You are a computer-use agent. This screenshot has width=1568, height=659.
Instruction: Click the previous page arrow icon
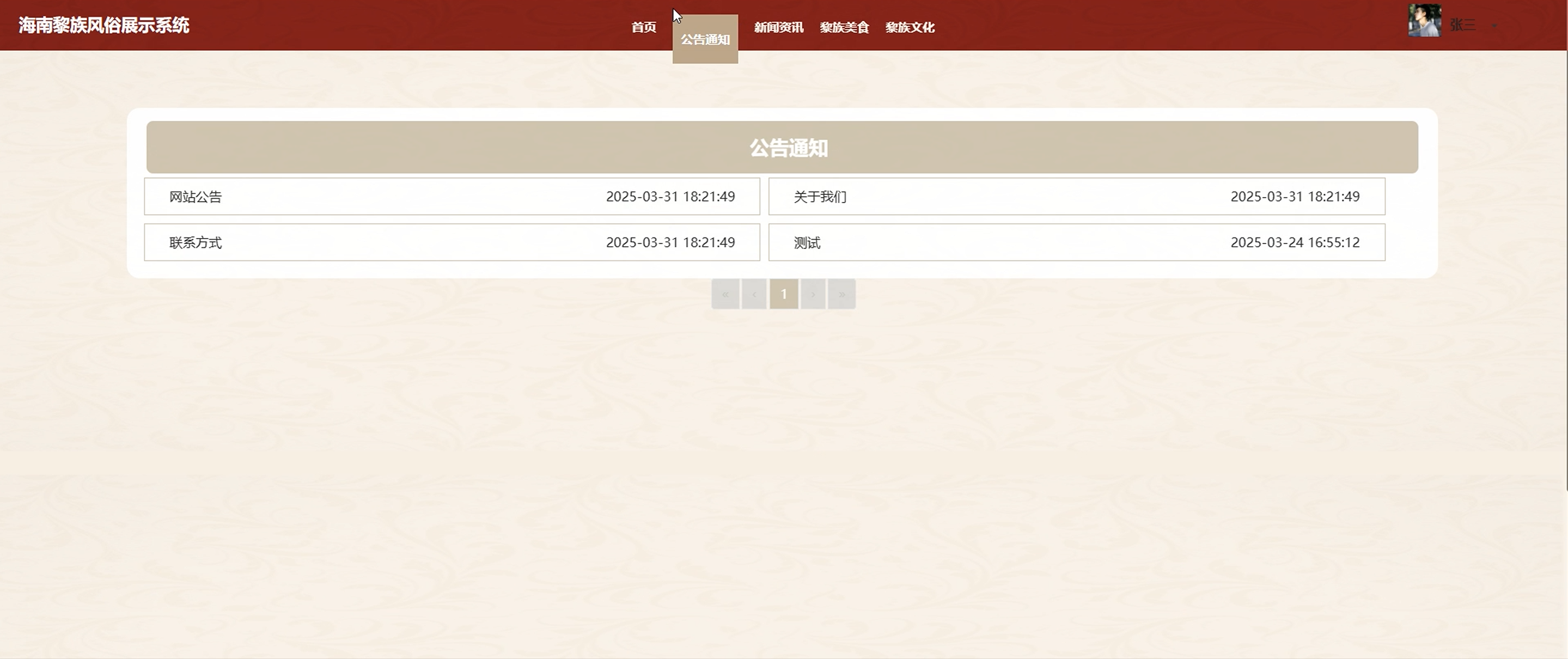754,295
